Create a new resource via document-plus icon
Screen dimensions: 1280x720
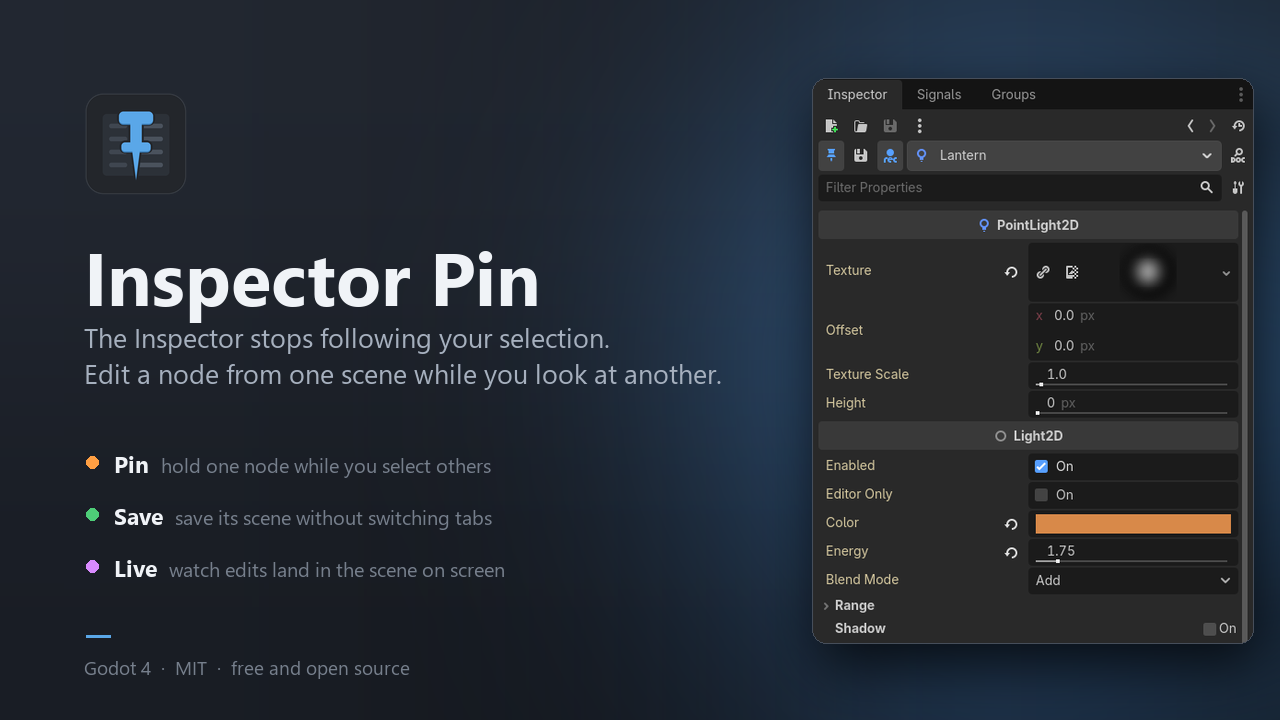coord(831,126)
